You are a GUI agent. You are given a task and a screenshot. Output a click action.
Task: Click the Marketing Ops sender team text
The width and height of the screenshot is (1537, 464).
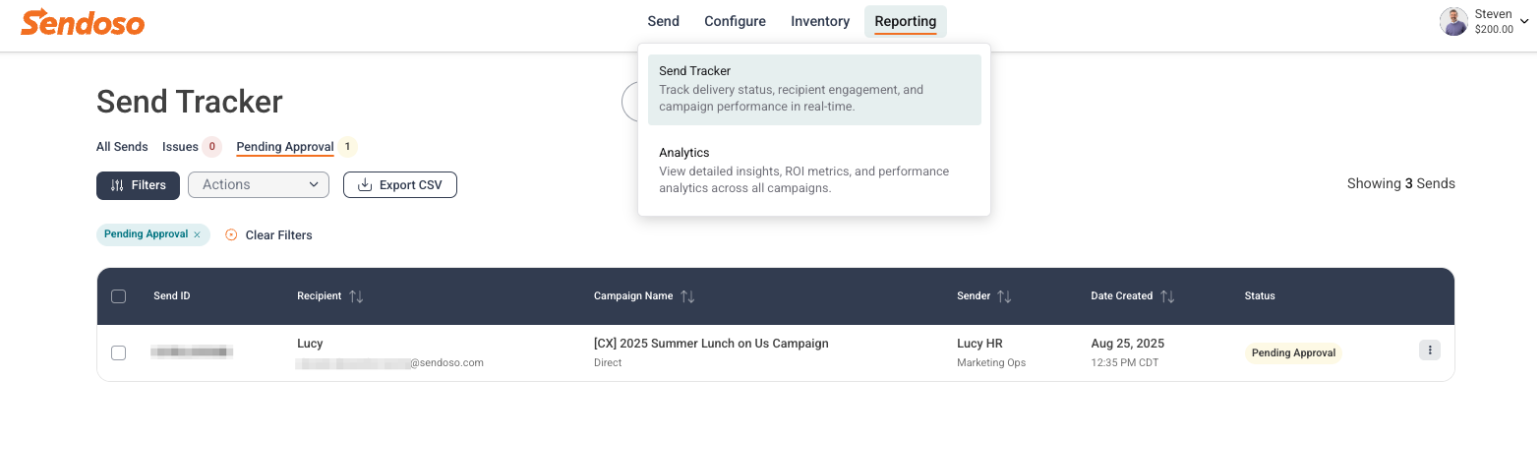991,363
